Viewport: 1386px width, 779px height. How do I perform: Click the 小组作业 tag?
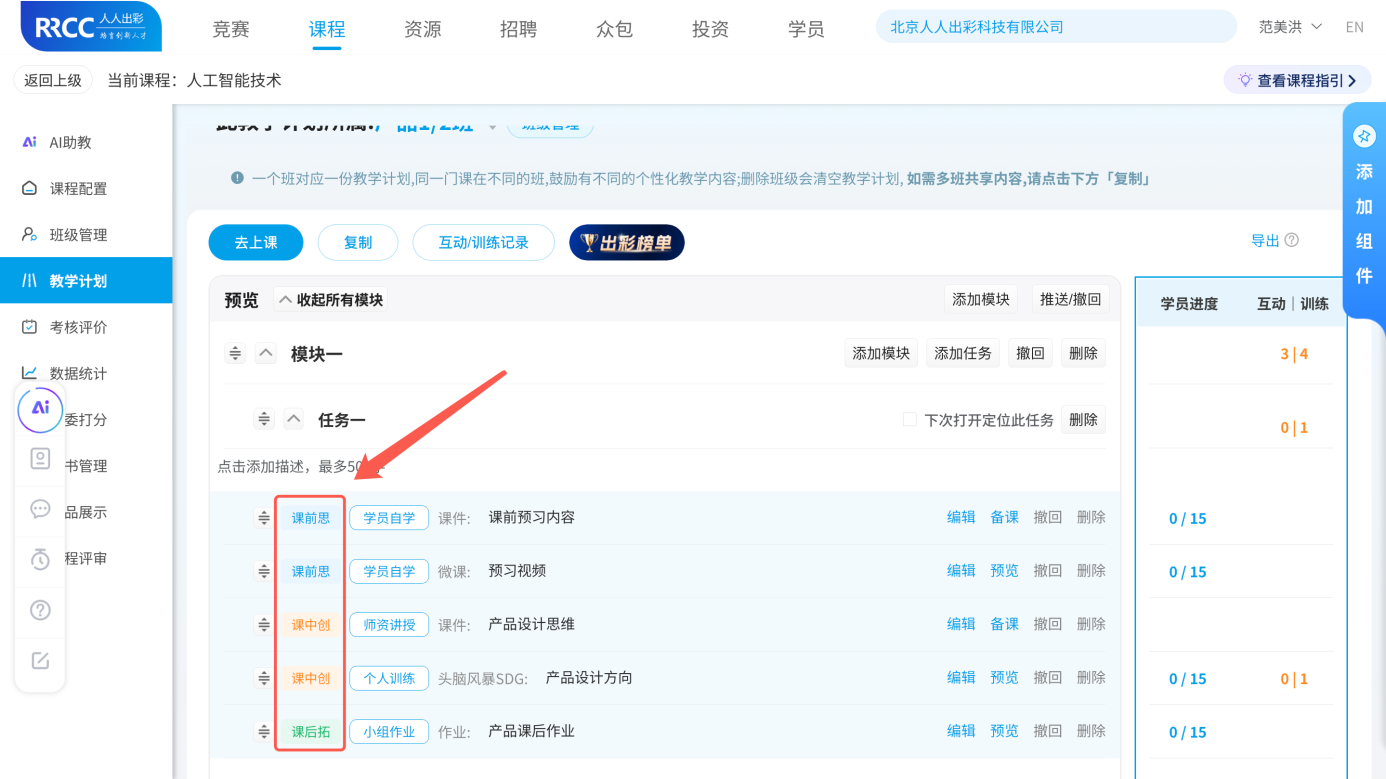tap(389, 731)
